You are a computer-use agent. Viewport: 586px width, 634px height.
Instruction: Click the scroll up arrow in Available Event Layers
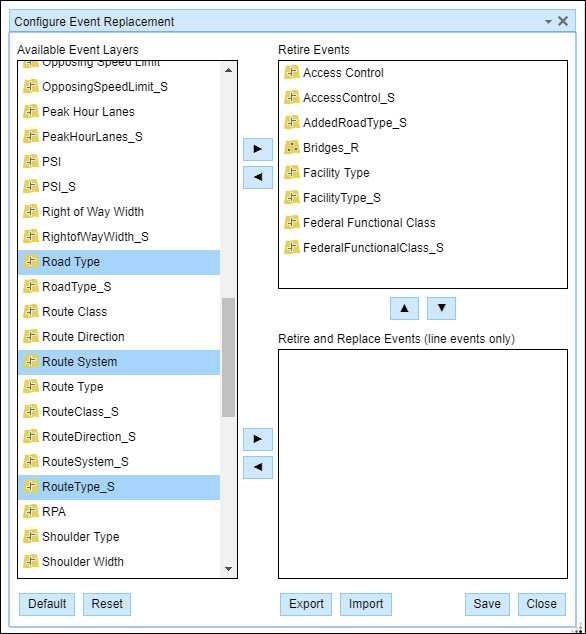tap(228, 70)
